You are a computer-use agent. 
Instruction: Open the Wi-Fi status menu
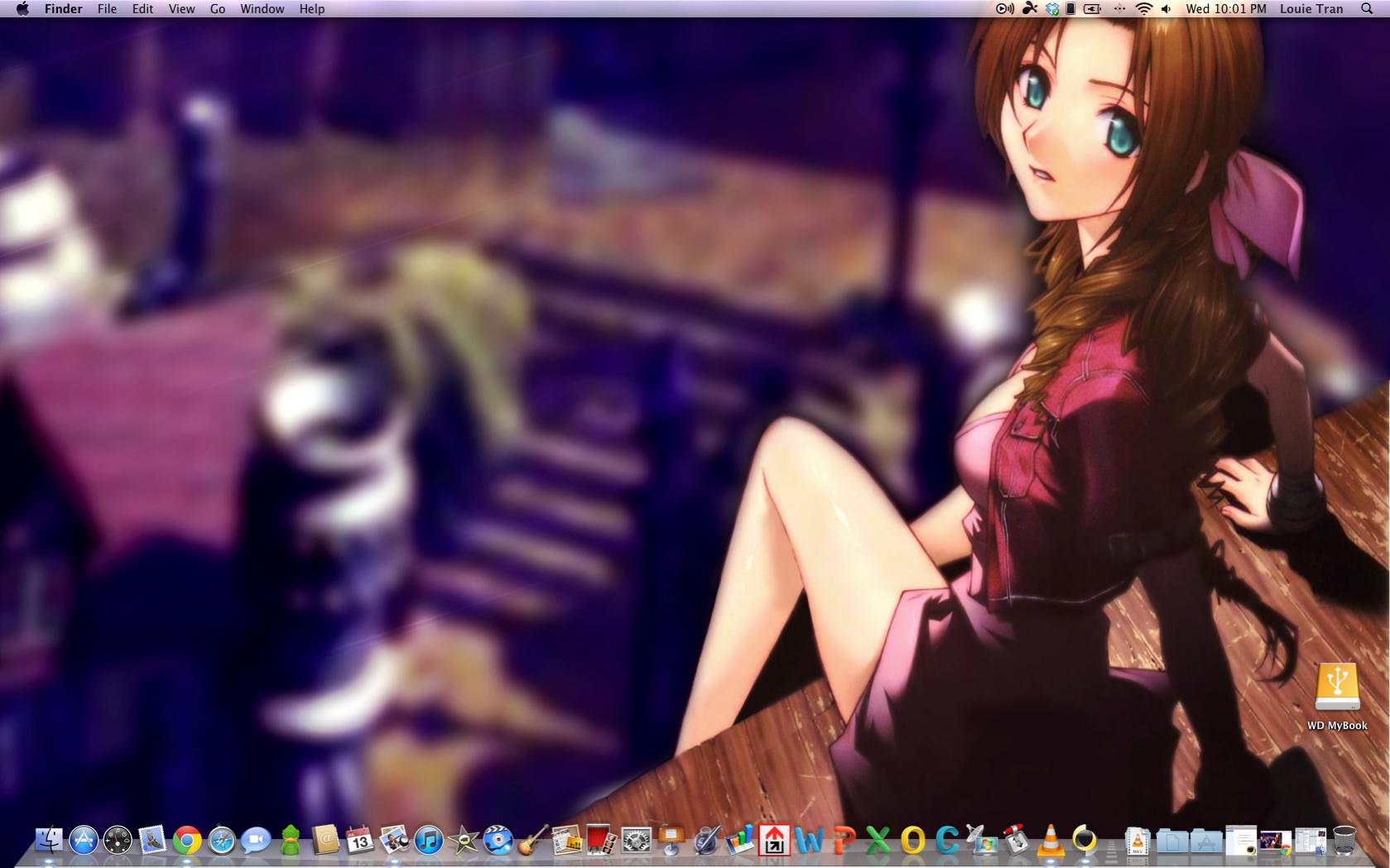(x=1143, y=9)
